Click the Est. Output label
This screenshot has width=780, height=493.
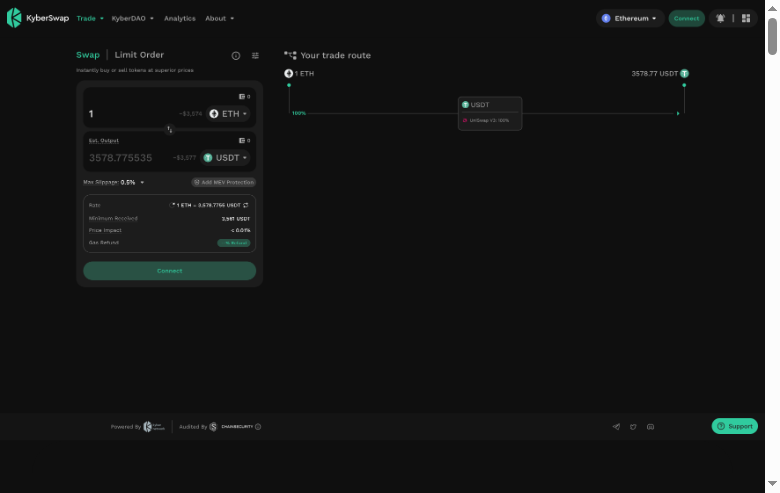pyautogui.click(x=103, y=141)
